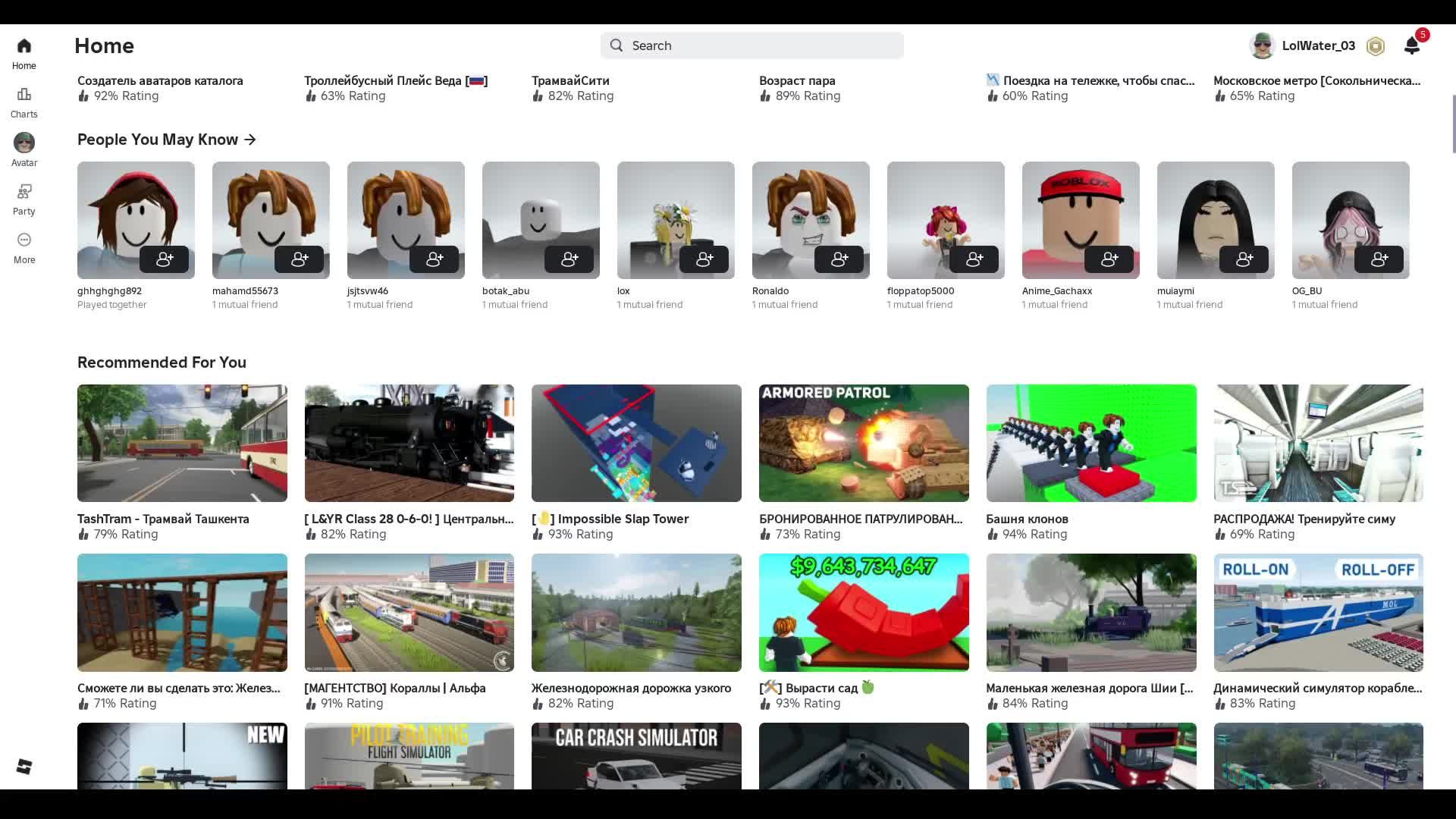Click the search magnifier icon
1456x819 pixels.
[617, 45]
